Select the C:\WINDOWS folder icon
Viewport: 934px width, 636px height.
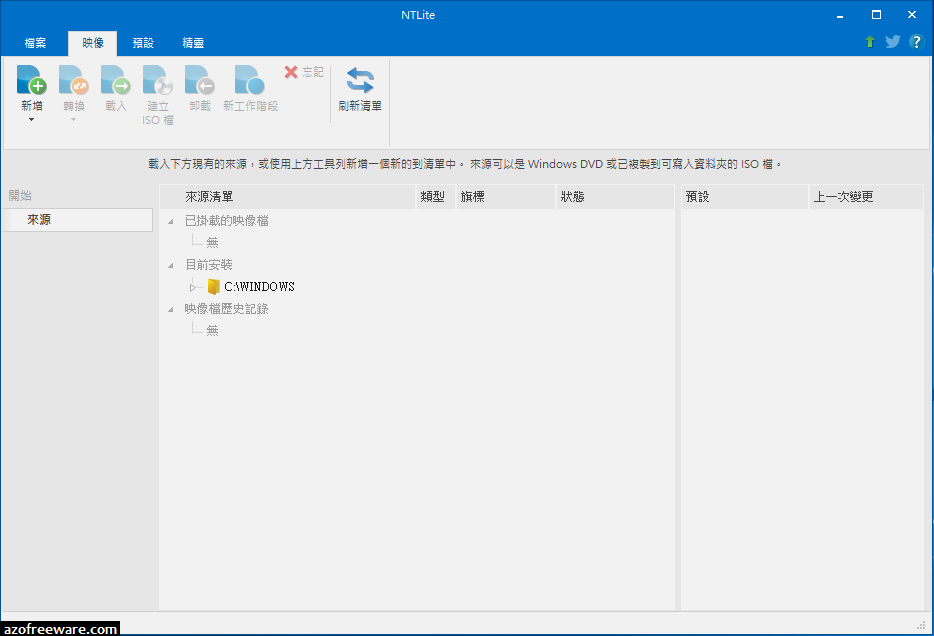(x=214, y=287)
